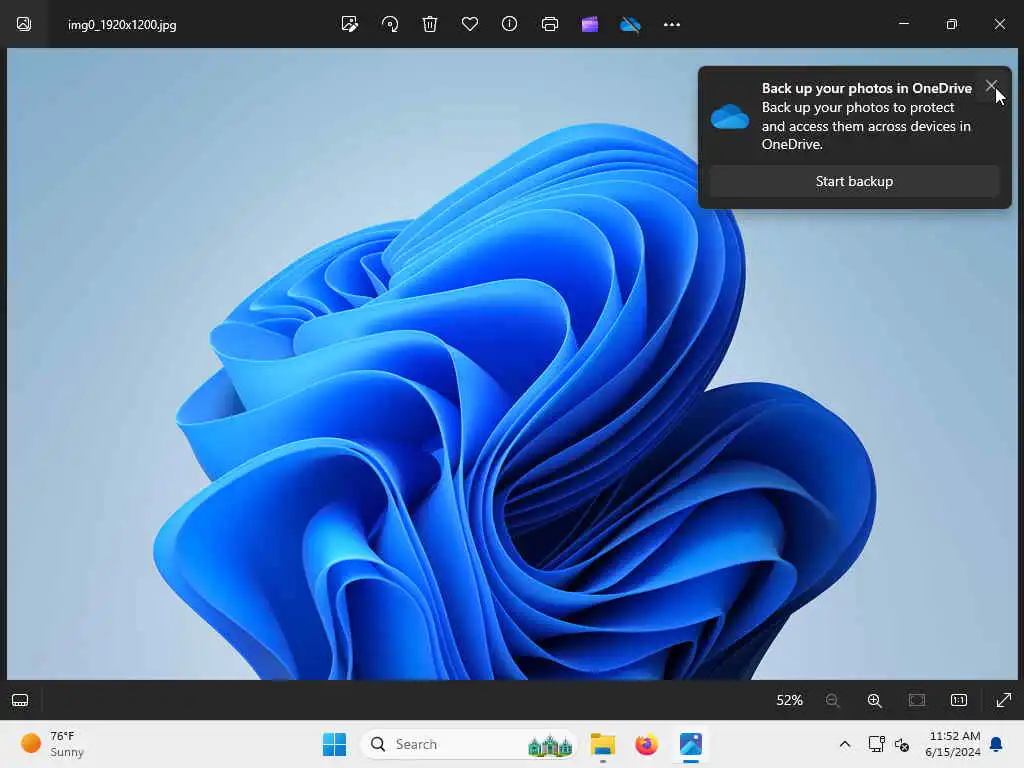
Task: Rotate the image with the rotate icon
Action: 390,24
